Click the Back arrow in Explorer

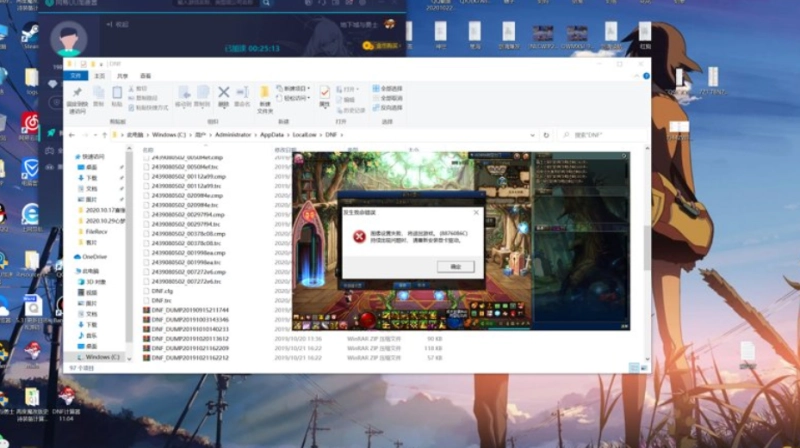click(72, 135)
